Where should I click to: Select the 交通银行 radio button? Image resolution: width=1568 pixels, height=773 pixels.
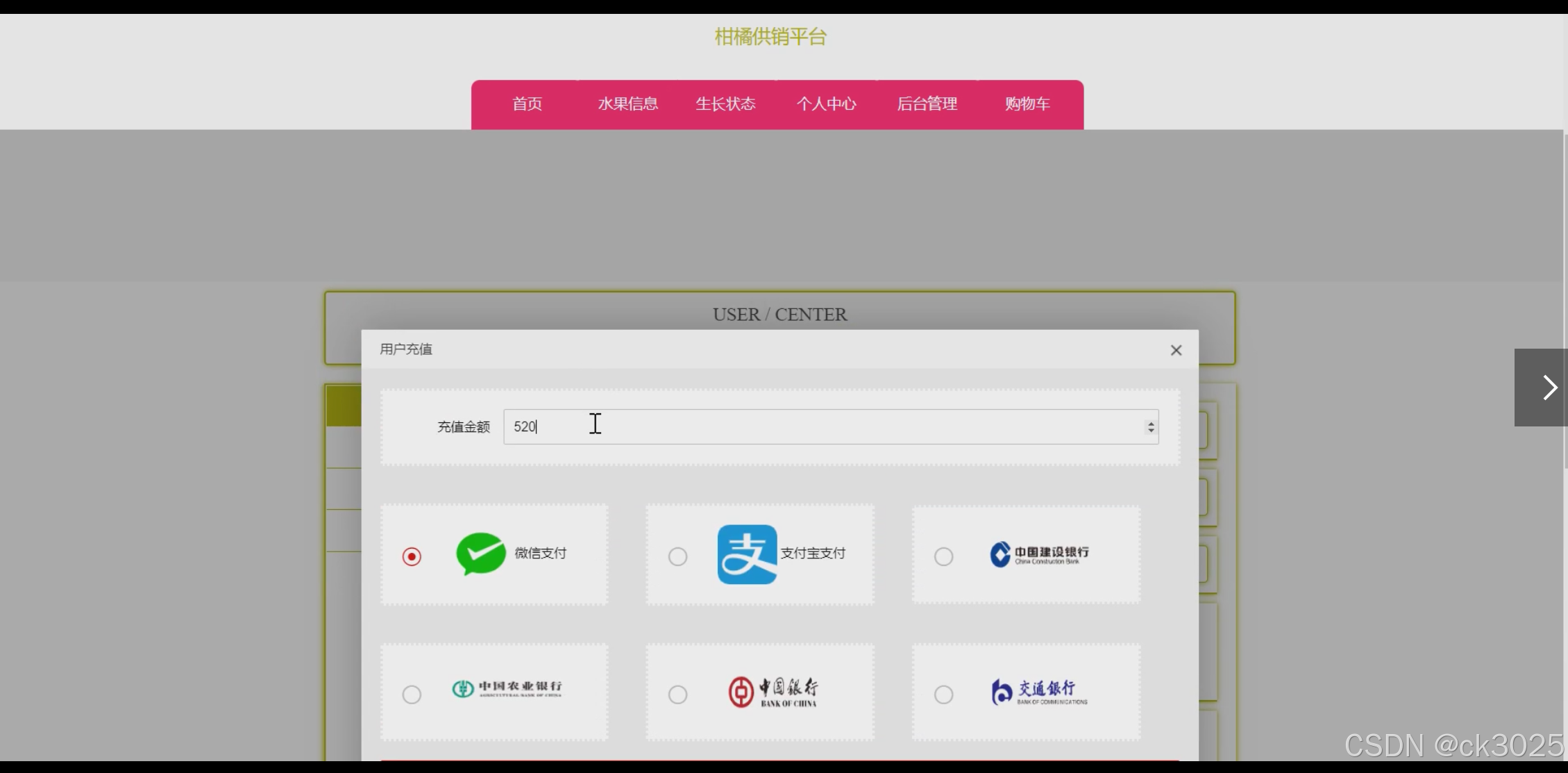point(943,695)
